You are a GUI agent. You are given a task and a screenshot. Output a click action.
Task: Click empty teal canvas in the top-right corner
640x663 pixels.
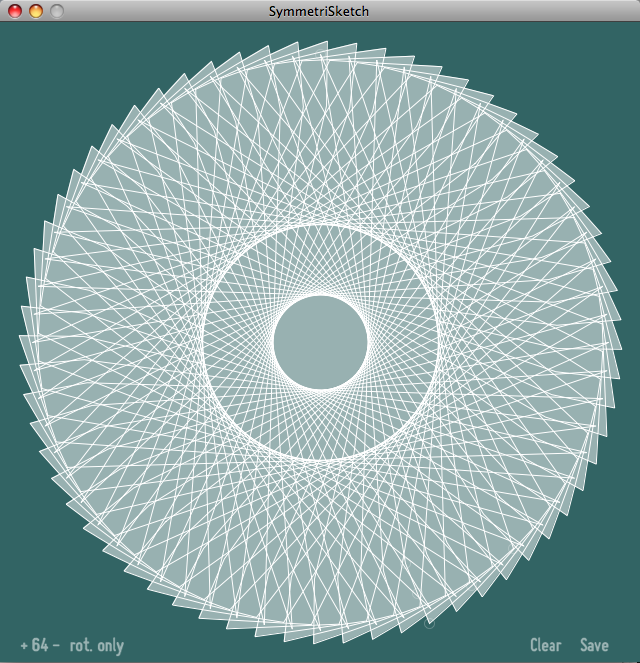point(600,60)
